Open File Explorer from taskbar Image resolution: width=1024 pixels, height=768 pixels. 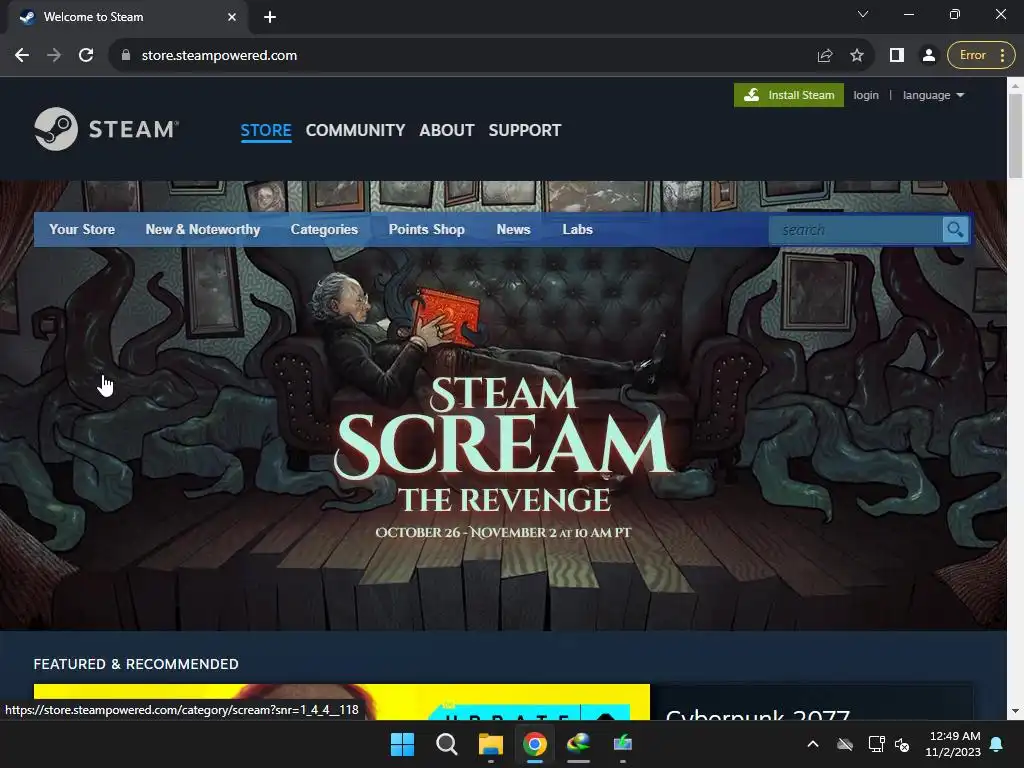490,744
